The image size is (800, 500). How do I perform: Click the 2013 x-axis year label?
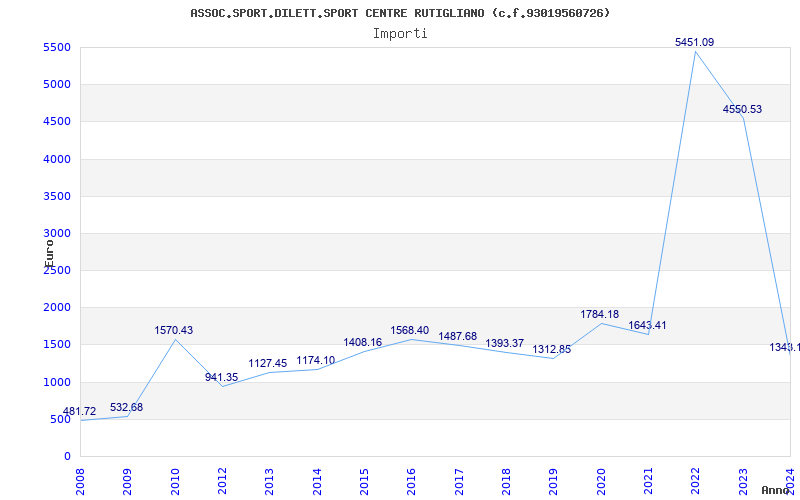click(x=269, y=482)
